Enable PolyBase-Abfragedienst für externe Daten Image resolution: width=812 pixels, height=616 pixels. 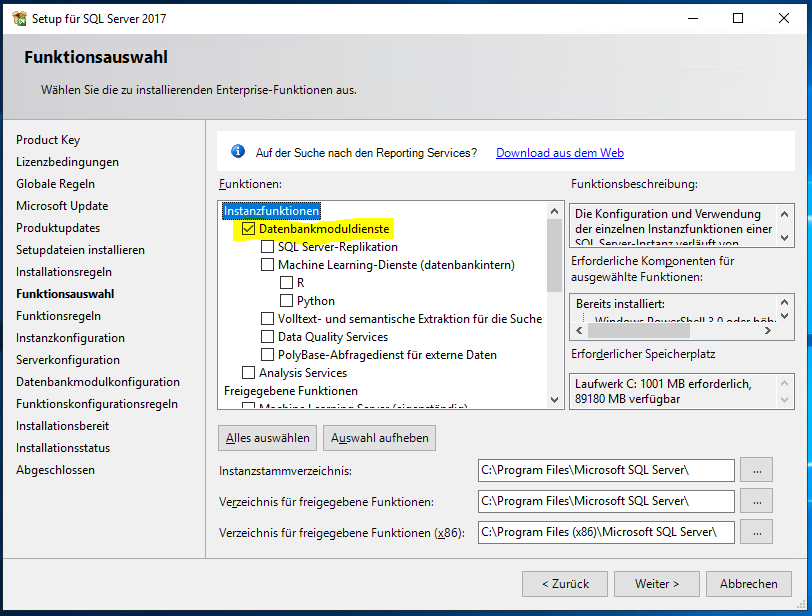(x=267, y=355)
